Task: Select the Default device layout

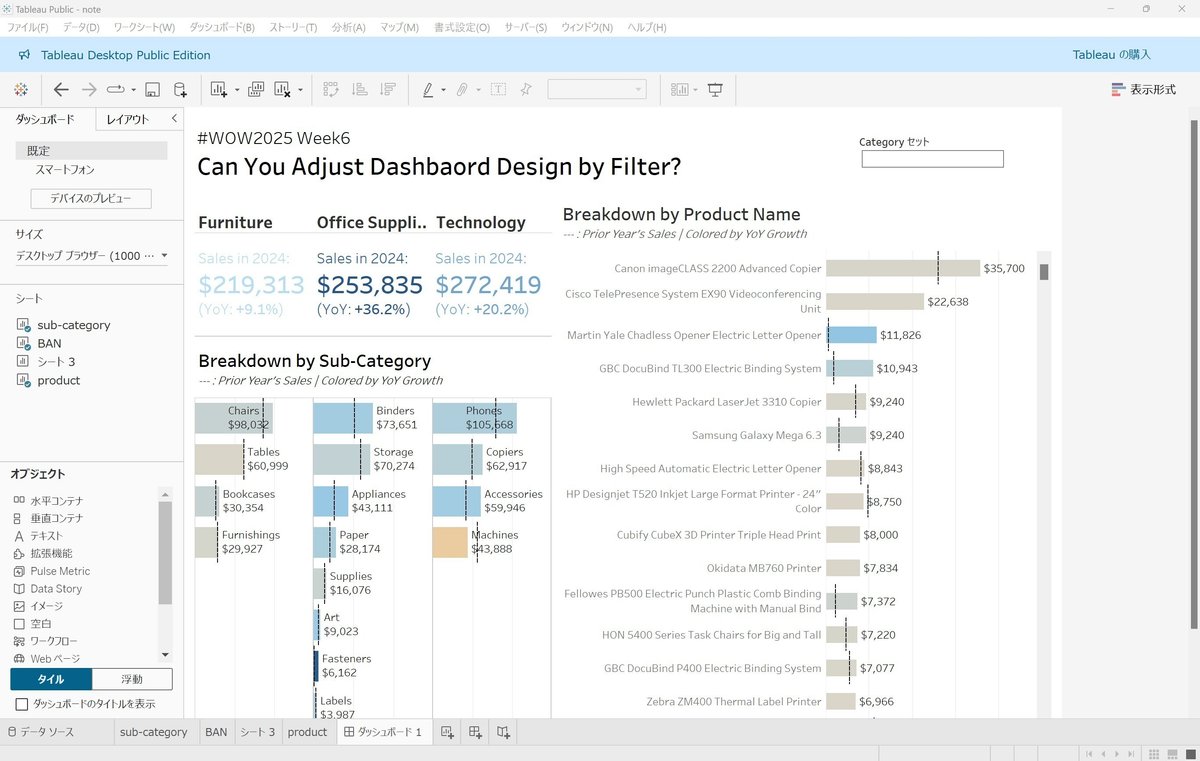Action: 91,151
